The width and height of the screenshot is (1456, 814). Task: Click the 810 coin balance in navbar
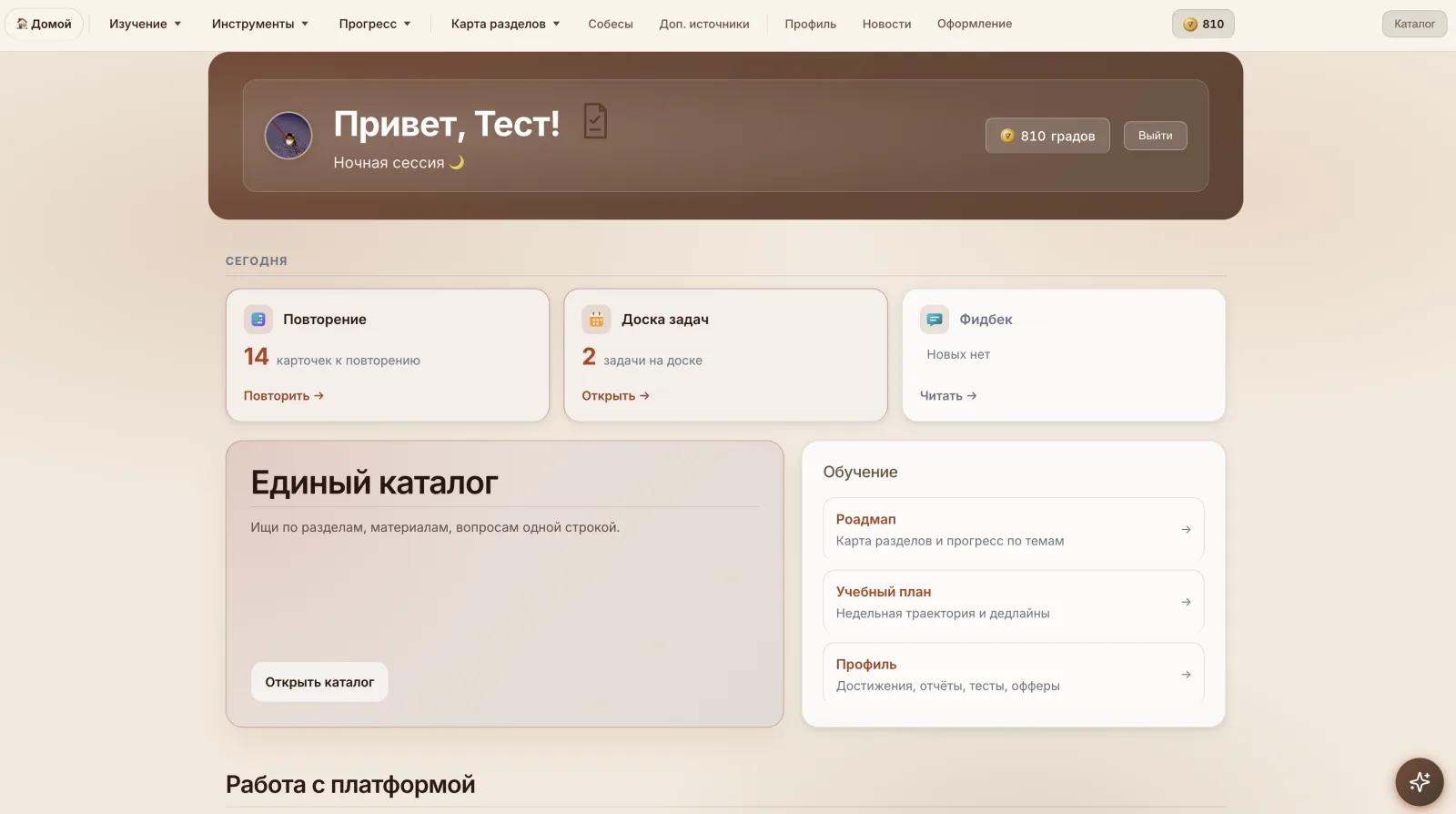click(x=1203, y=24)
